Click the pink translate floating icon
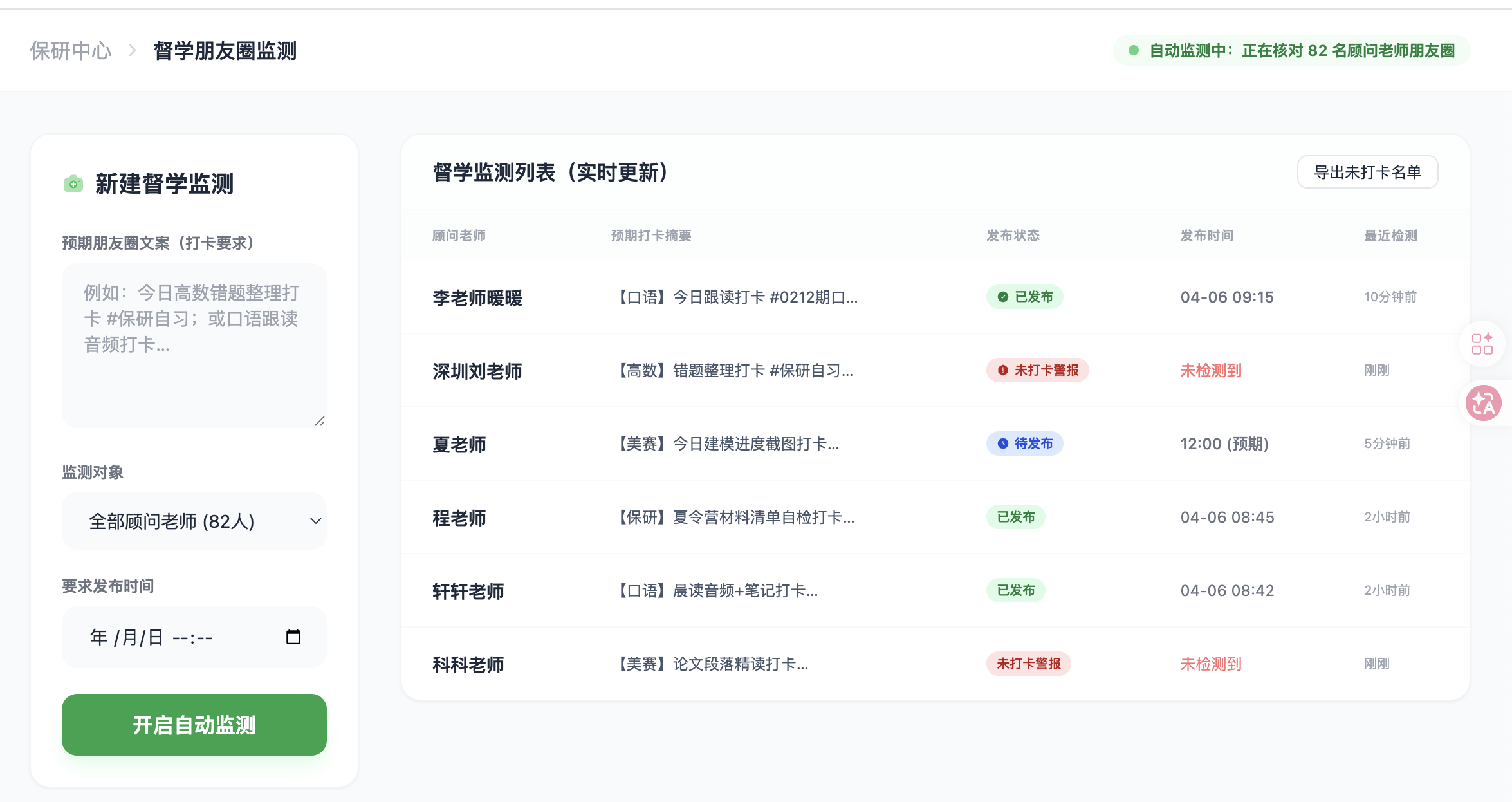 click(1484, 403)
